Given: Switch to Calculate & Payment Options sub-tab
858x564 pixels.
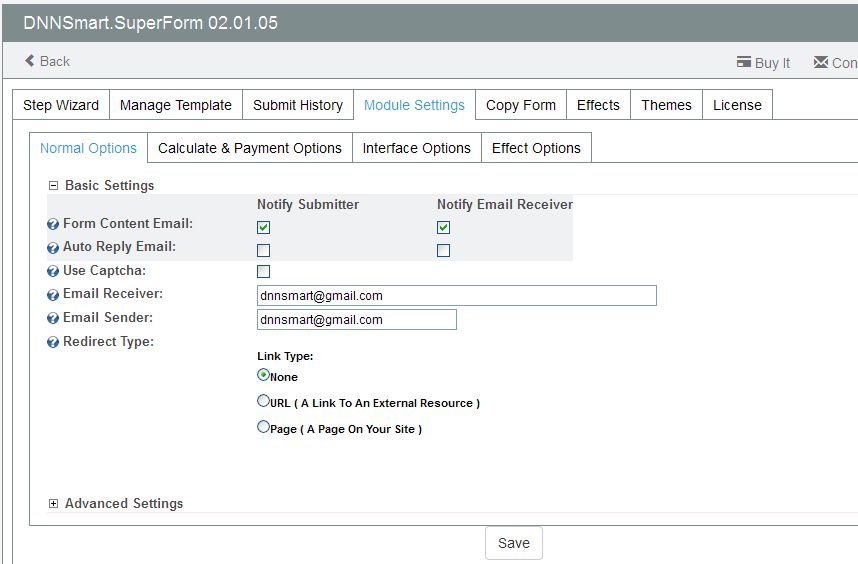Looking at the screenshot, I should [x=250, y=148].
